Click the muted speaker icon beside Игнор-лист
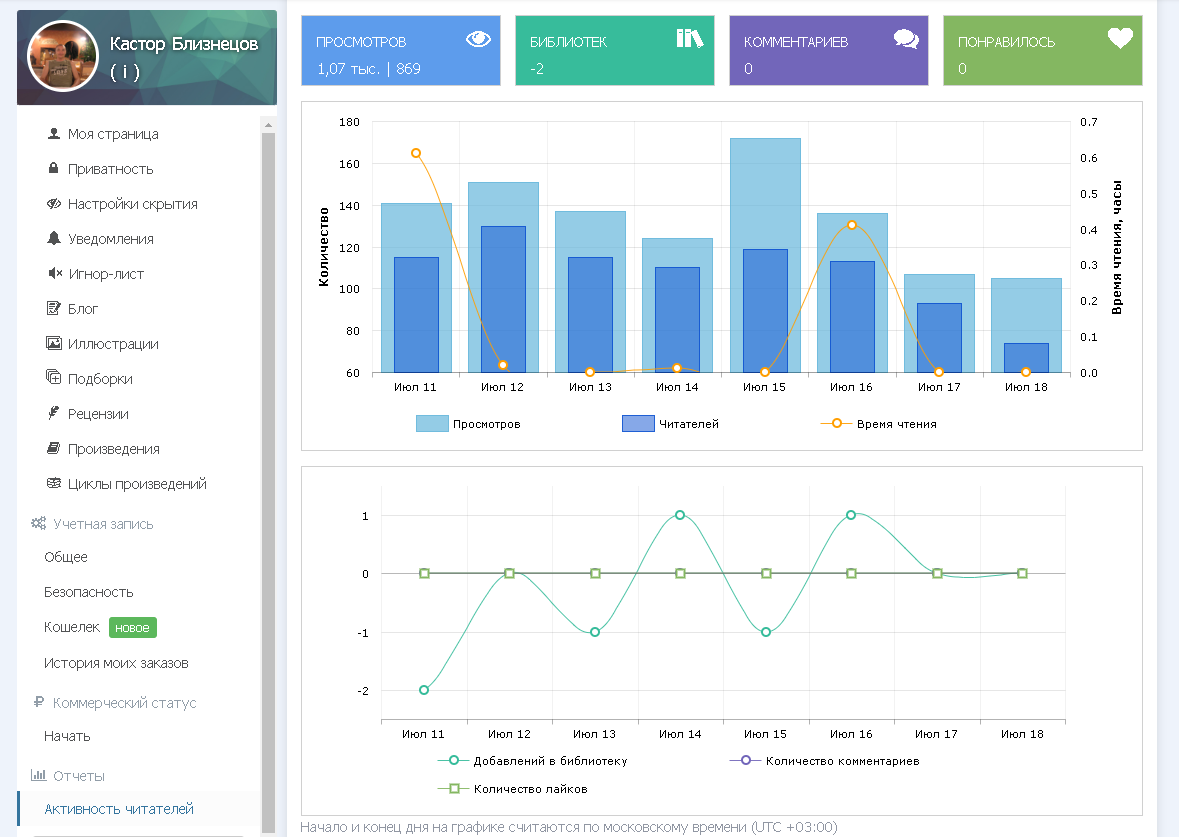Image resolution: width=1179 pixels, height=837 pixels. click(x=54, y=274)
